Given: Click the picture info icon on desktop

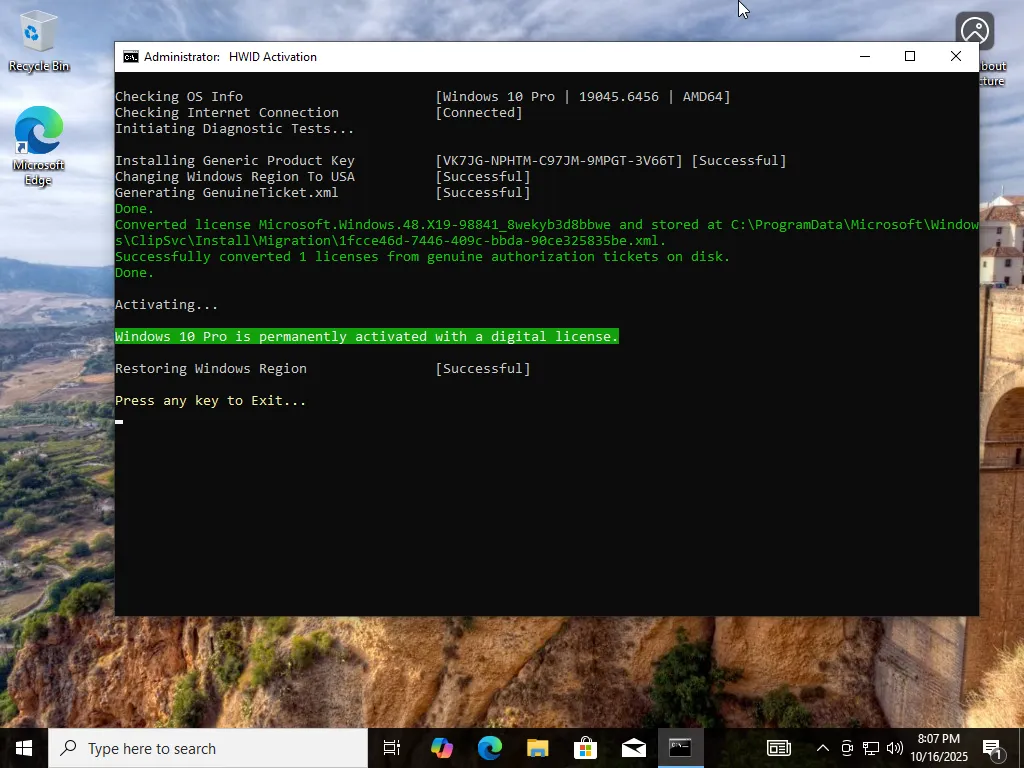Looking at the screenshot, I should pyautogui.click(x=974, y=31).
